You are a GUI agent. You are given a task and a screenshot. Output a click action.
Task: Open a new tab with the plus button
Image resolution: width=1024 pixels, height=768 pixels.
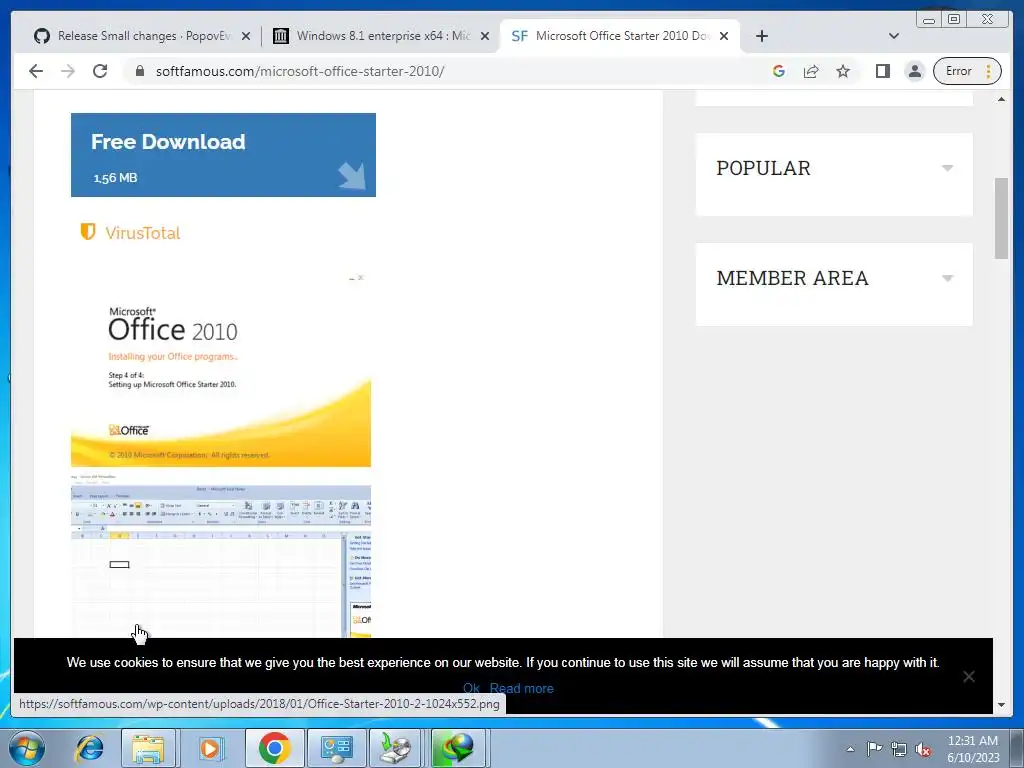click(x=761, y=36)
